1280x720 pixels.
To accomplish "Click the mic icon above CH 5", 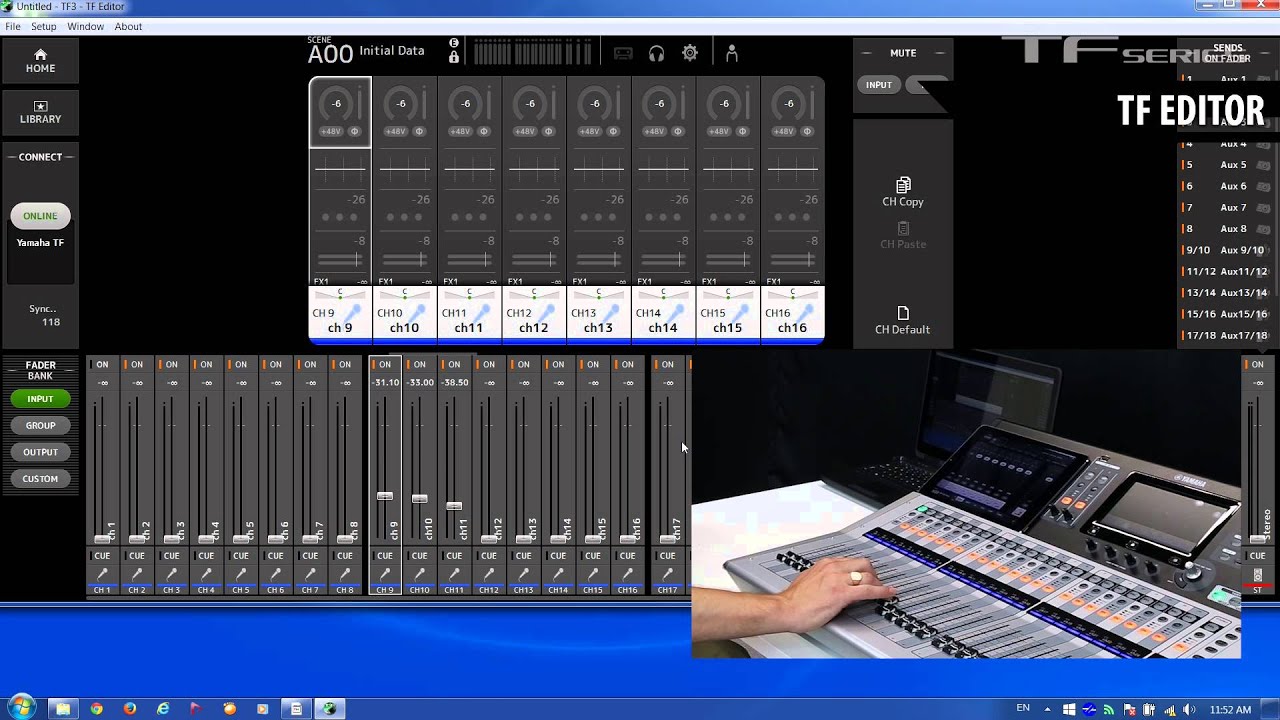I will coord(241,574).
